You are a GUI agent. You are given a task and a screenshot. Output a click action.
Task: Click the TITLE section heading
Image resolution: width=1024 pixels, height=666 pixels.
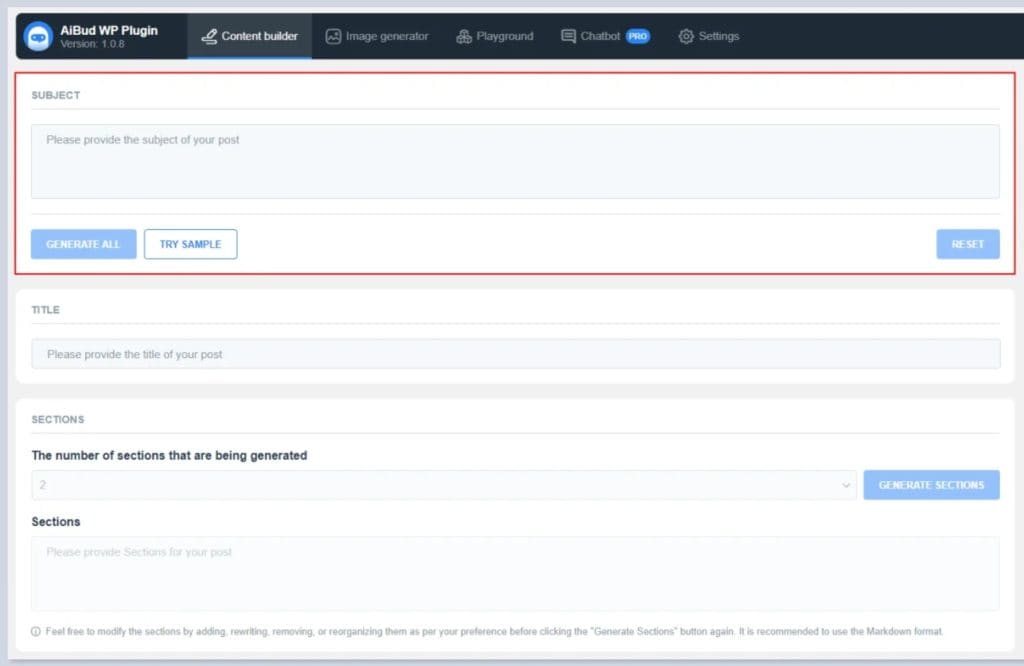click(x=46, y=309)
